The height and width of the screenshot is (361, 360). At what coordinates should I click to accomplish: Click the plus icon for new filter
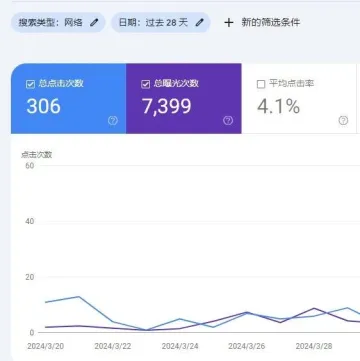point(229,23)
